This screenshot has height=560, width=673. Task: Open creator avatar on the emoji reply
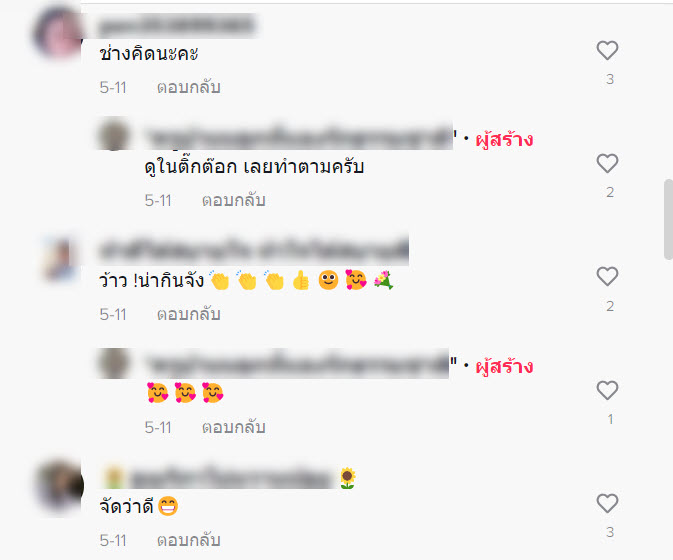point(113,363)
